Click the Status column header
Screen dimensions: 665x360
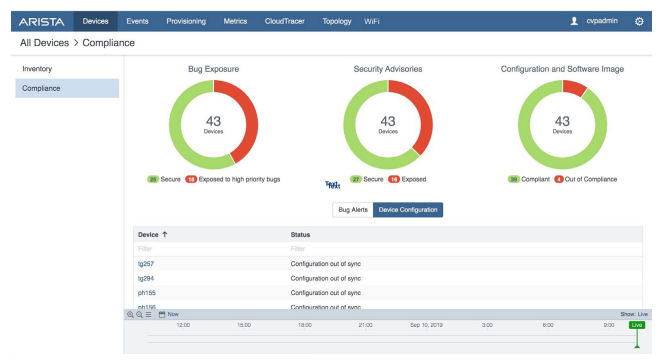click(300, 234)
